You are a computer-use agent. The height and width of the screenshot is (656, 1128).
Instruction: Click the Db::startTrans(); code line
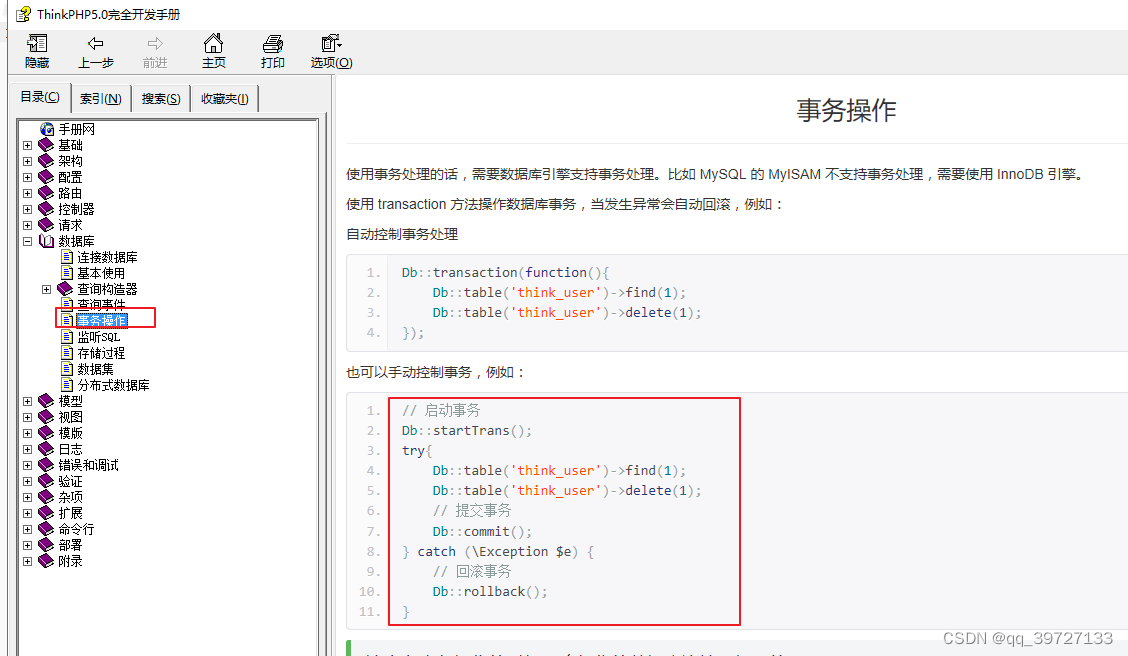pyautogui.click(x=466, y=430)
